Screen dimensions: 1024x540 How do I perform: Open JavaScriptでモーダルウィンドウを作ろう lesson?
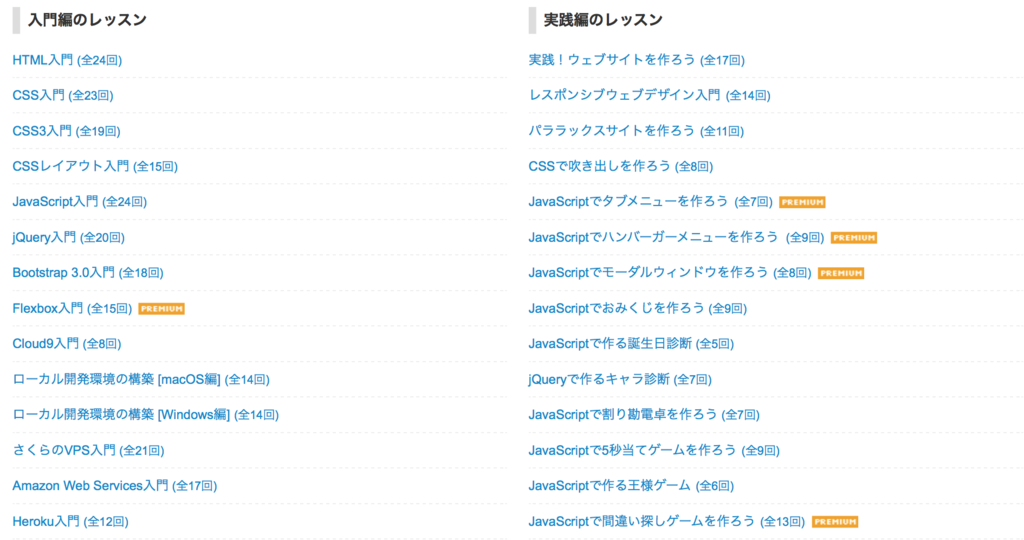[670, 273]
